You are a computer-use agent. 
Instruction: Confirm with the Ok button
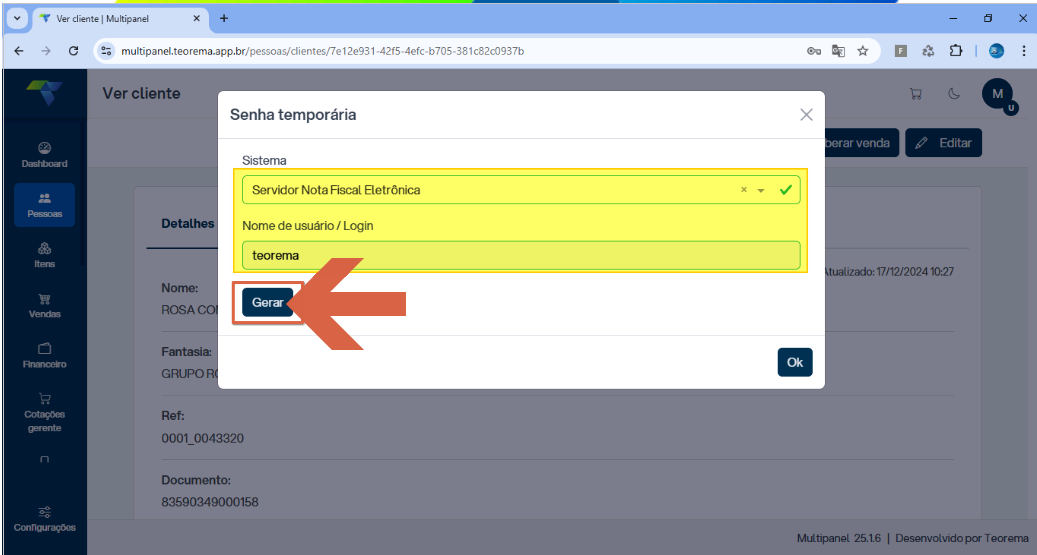tap(795, 363)
